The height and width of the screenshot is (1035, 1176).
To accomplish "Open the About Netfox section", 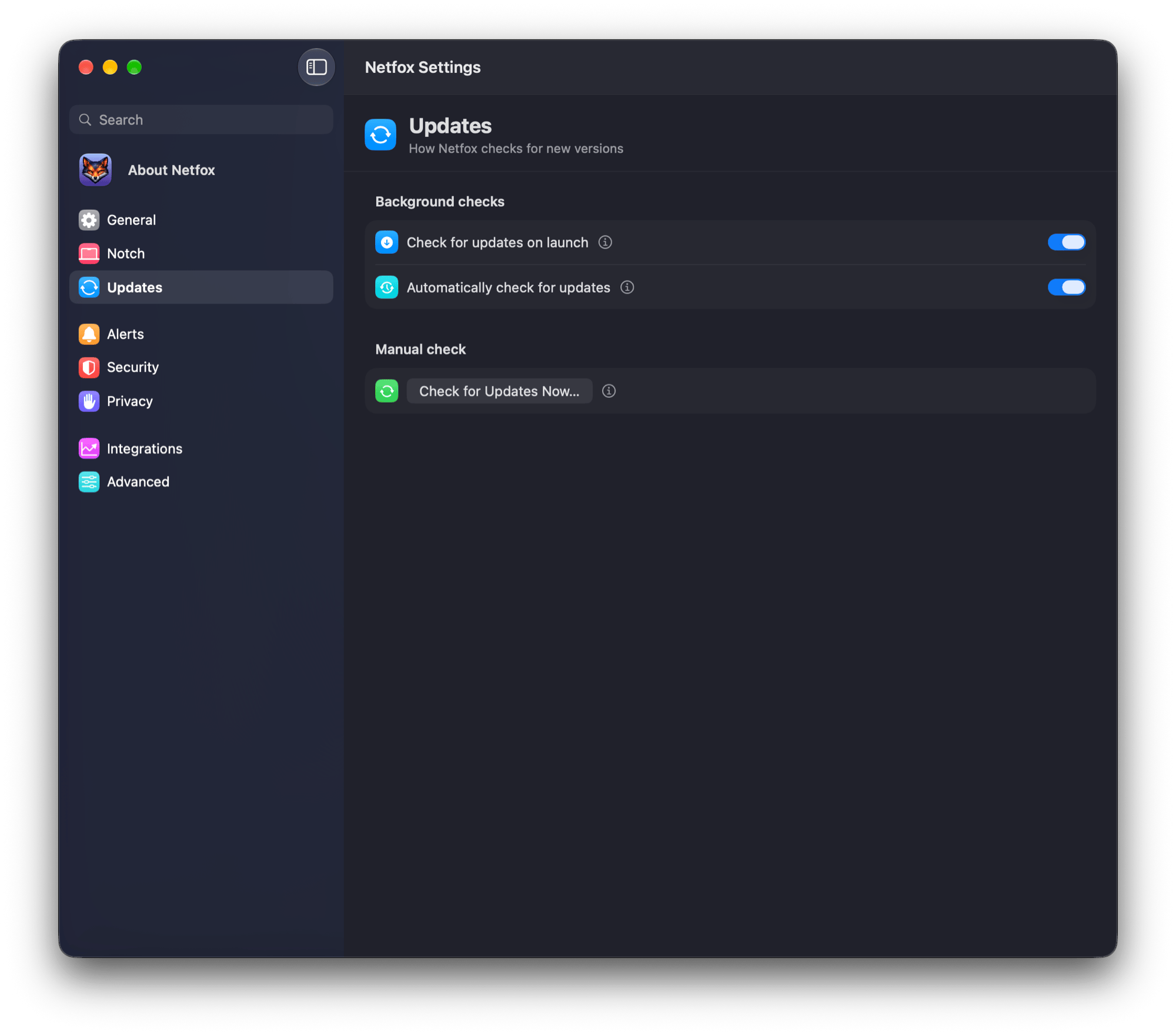I will pos(201,170).
